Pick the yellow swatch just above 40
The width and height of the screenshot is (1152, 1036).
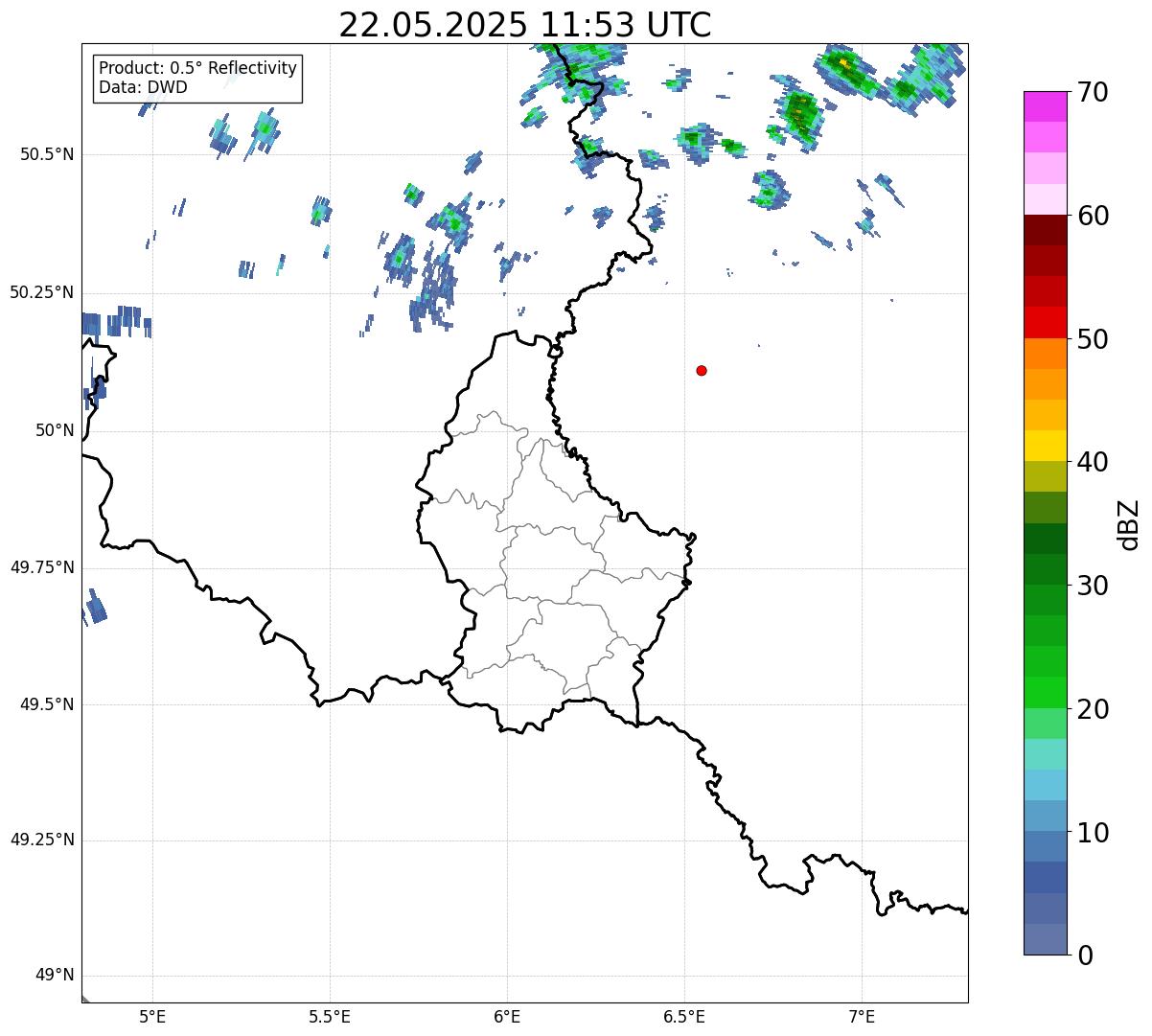1047,447
